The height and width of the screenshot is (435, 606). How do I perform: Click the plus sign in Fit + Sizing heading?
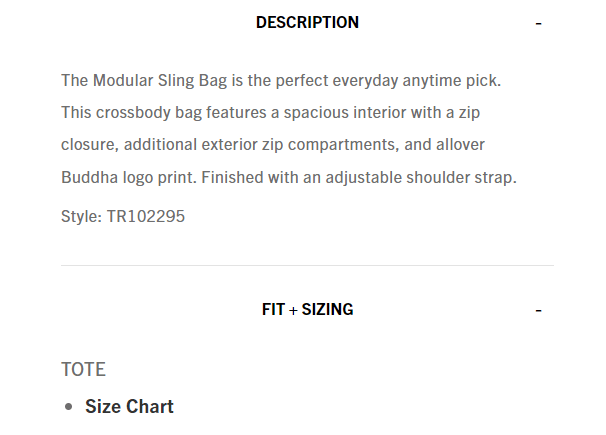294,310
